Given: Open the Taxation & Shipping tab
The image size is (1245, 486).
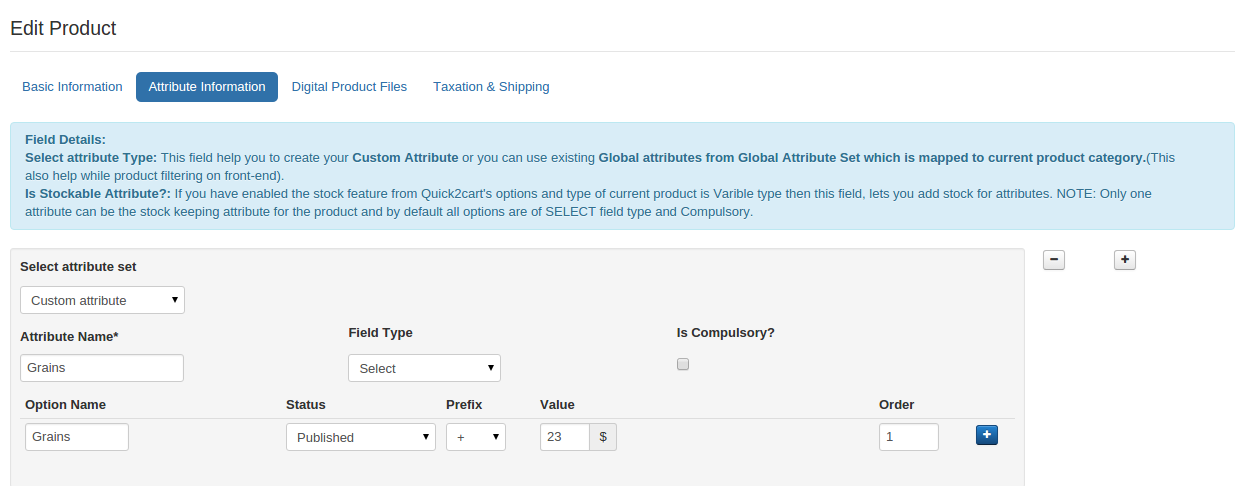Looking at the screenshot, I should click(491, 87).
